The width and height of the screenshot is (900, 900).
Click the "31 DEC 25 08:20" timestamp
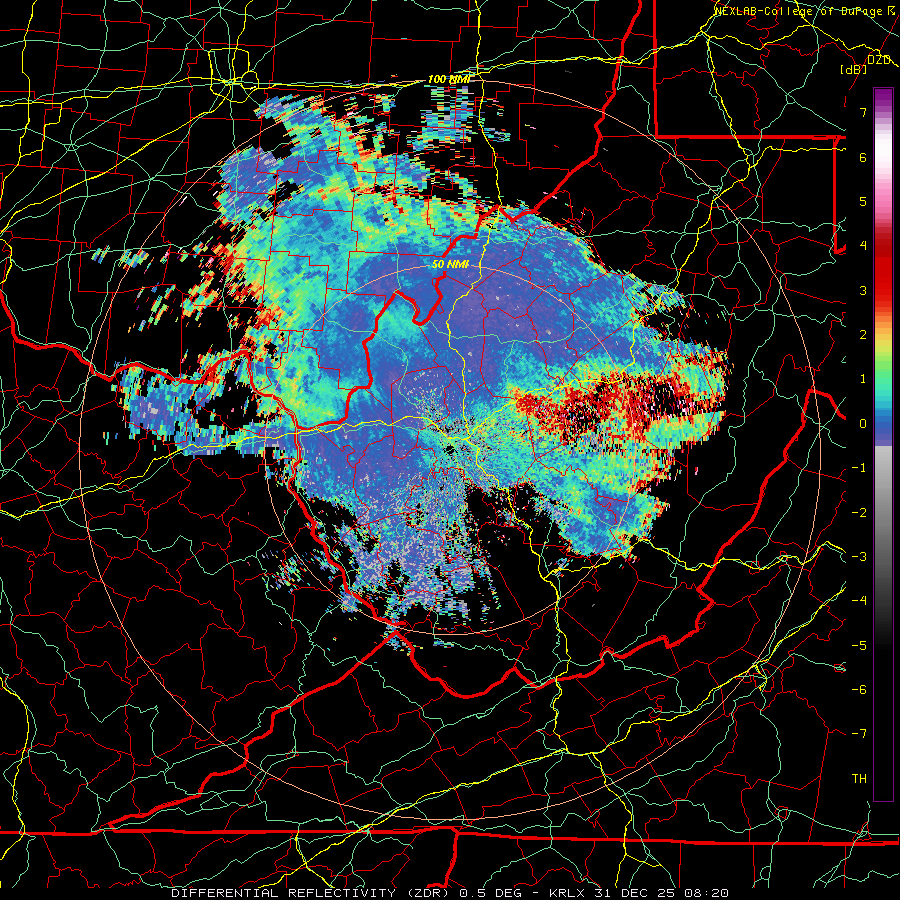click(660, 893)
